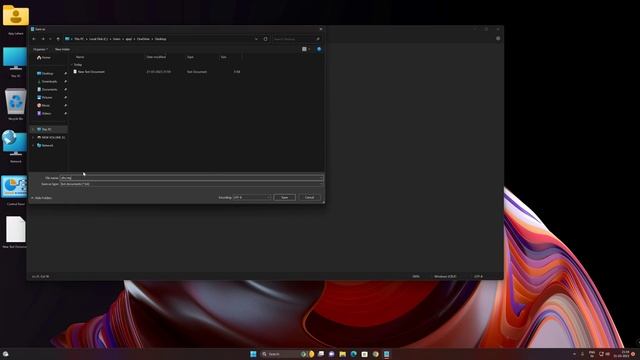Image resolution: width=640 pixels, height=360 pixels.
Task: Open the Encoding dropdown
Action: (252, 198)
